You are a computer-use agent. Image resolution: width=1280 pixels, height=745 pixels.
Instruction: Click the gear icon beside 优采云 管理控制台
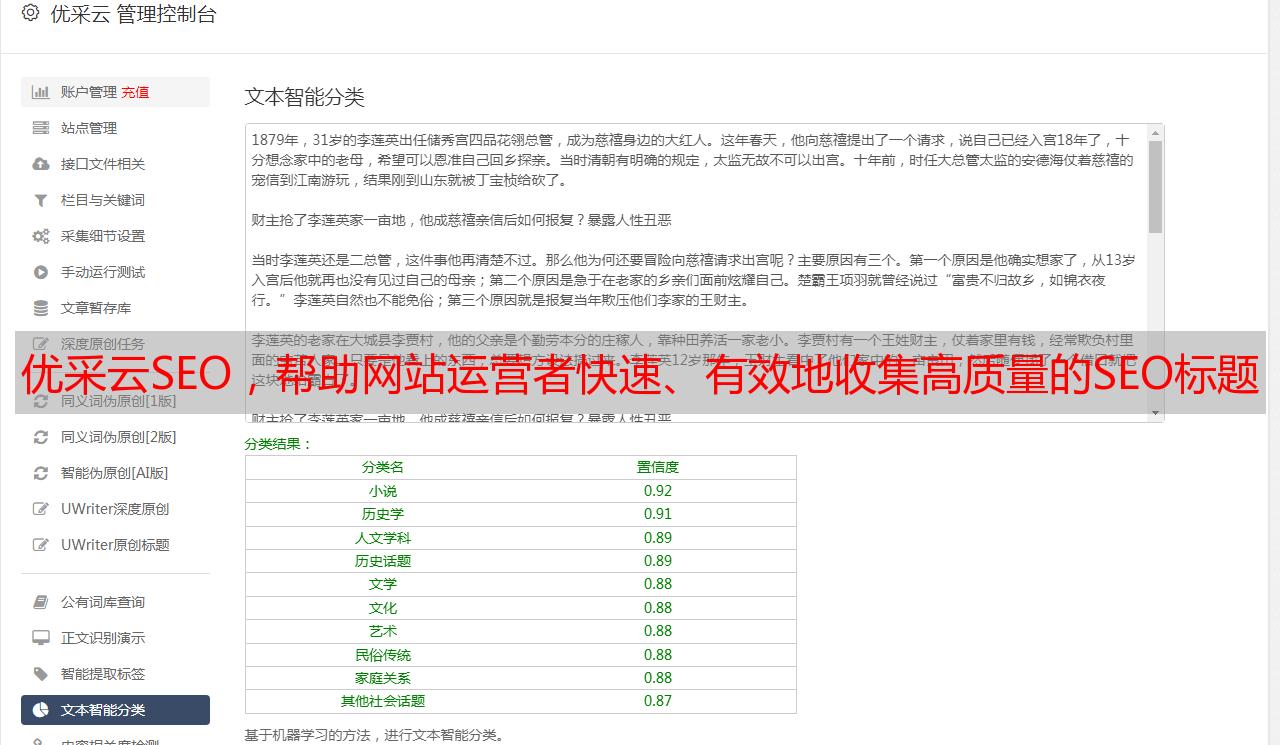(x=30, y=13)
